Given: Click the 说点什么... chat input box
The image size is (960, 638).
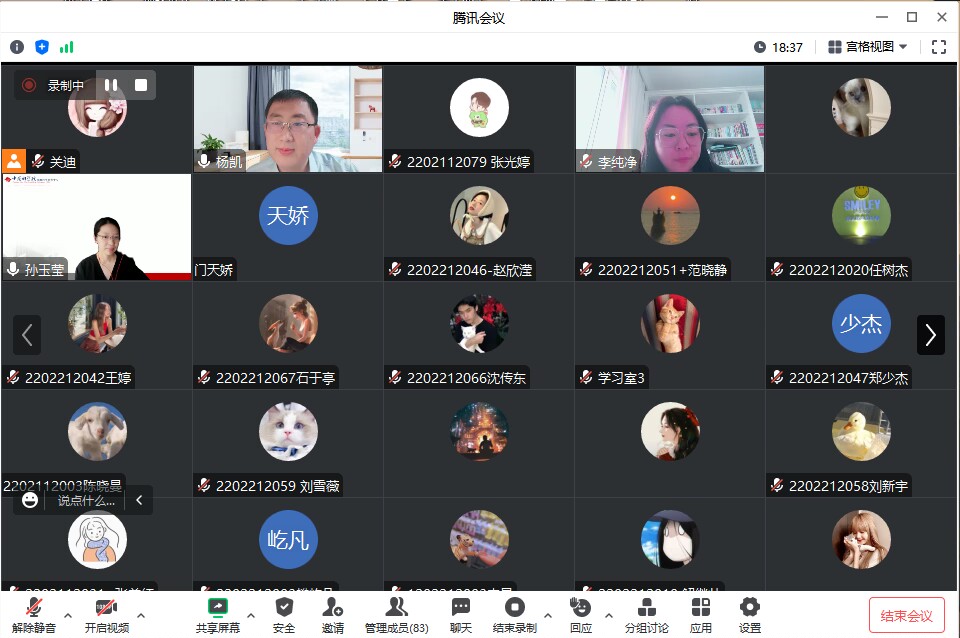Looking at the screenshot, I should [86, 501].
